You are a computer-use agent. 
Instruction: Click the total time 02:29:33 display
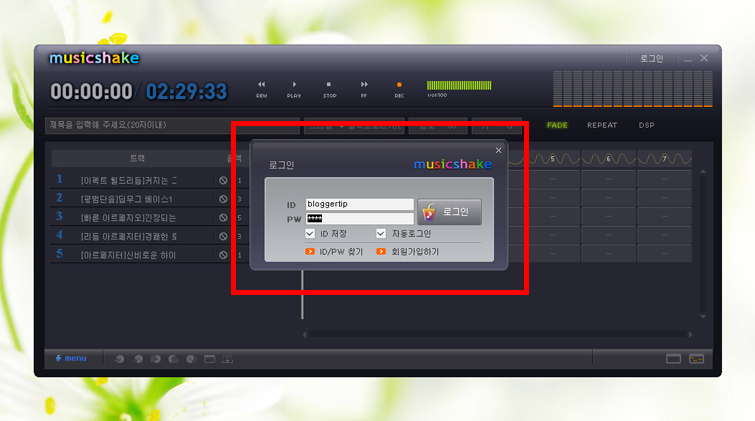point(186,92)
